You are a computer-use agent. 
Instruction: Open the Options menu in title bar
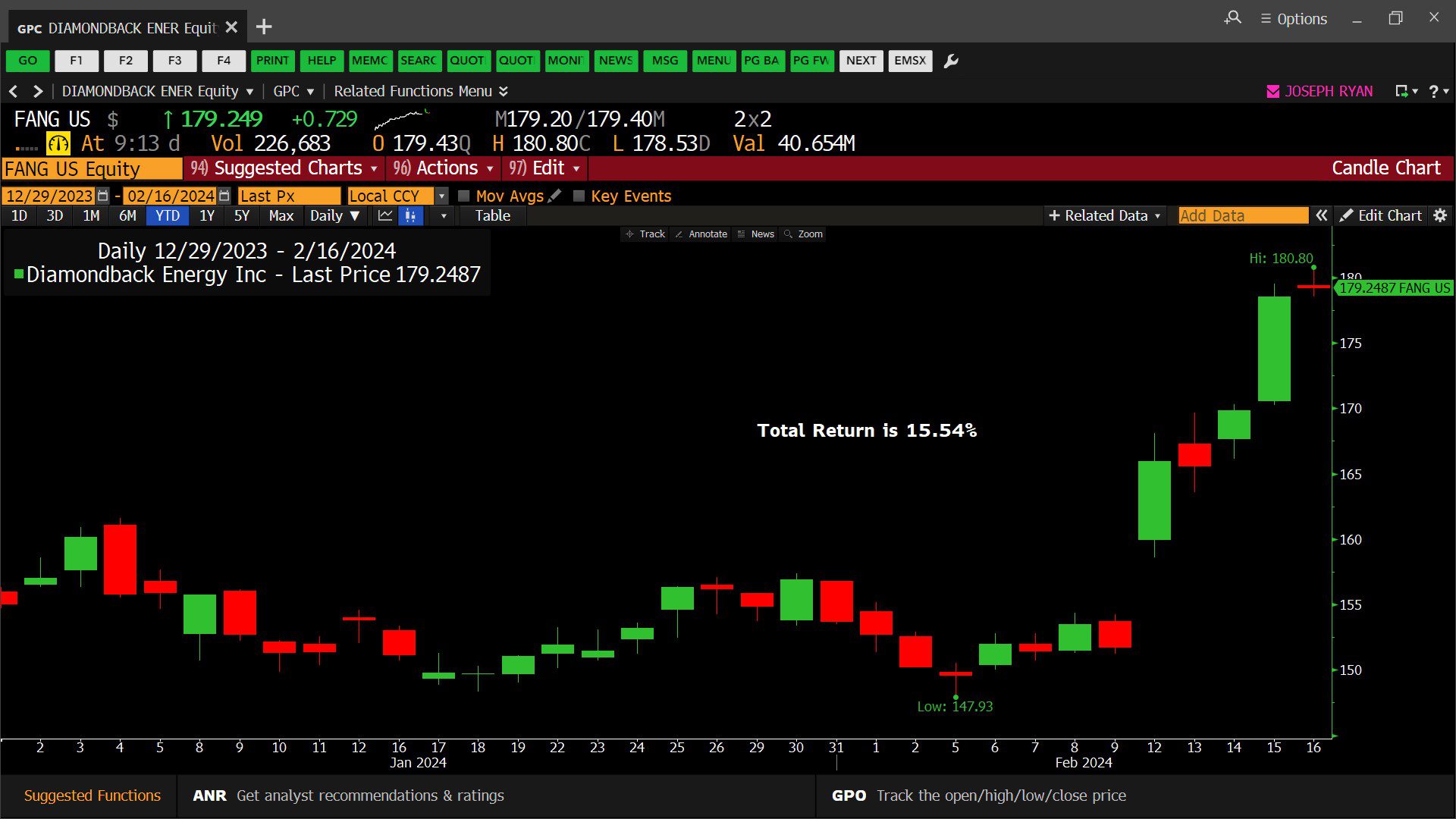(x=1294, y=19)
